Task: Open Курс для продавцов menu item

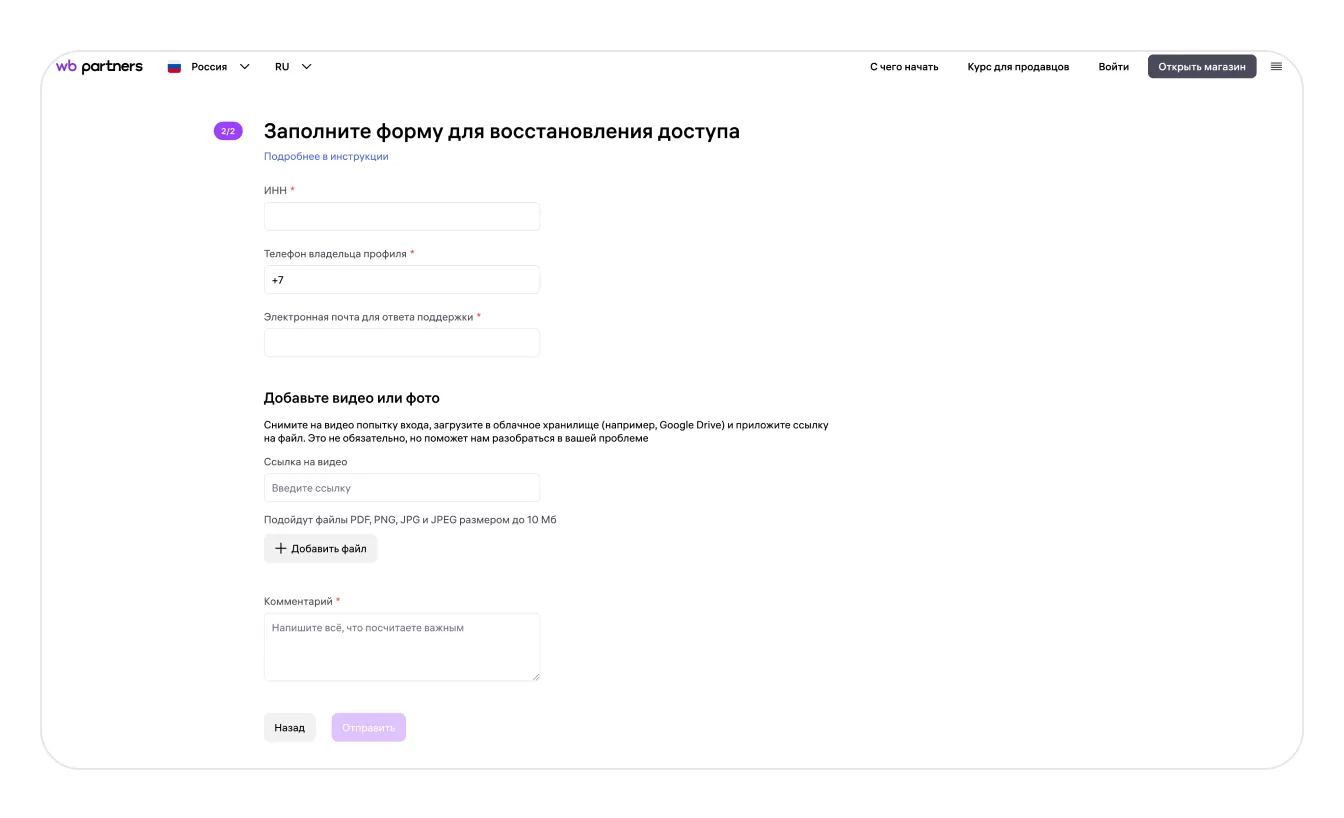Action: (x=1018, y=67)
